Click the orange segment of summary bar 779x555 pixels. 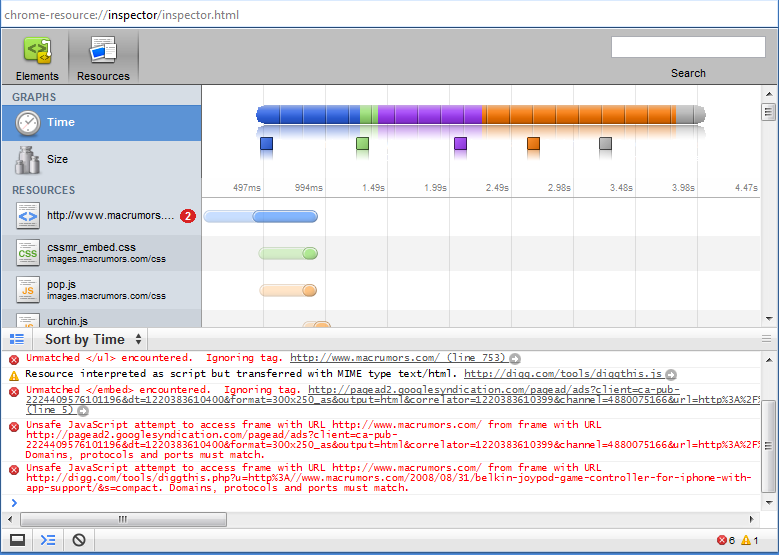pyautogui.click(x=579, y=114)
